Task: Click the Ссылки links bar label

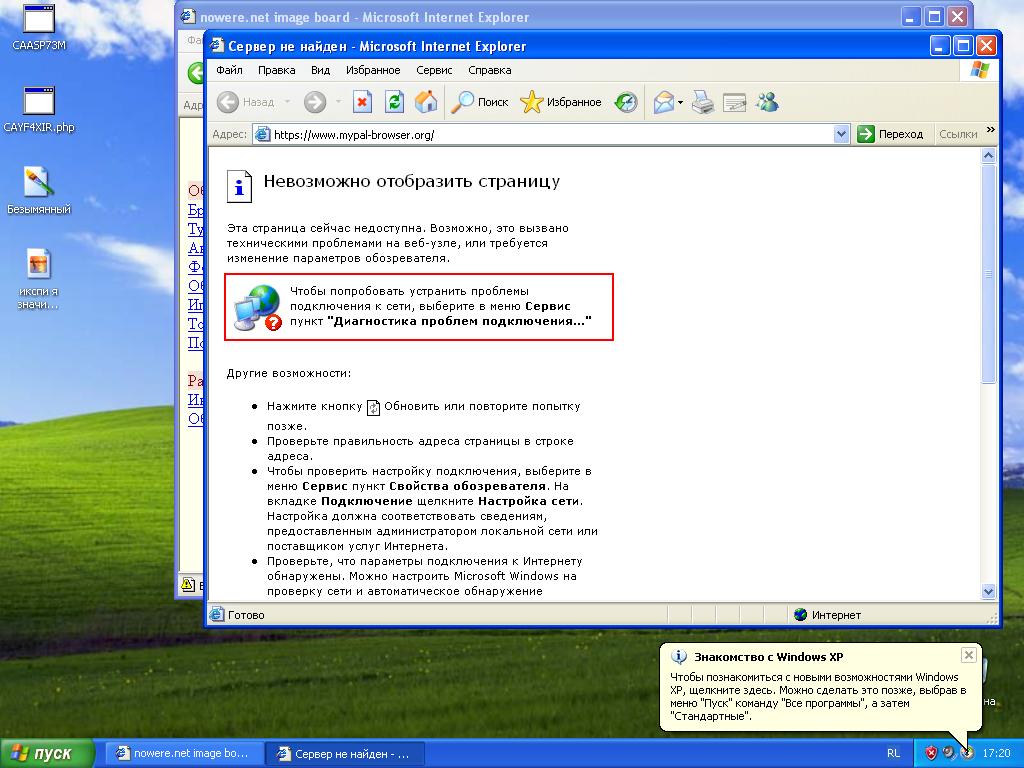Action: pyautogui.click(x=958, y=135)
